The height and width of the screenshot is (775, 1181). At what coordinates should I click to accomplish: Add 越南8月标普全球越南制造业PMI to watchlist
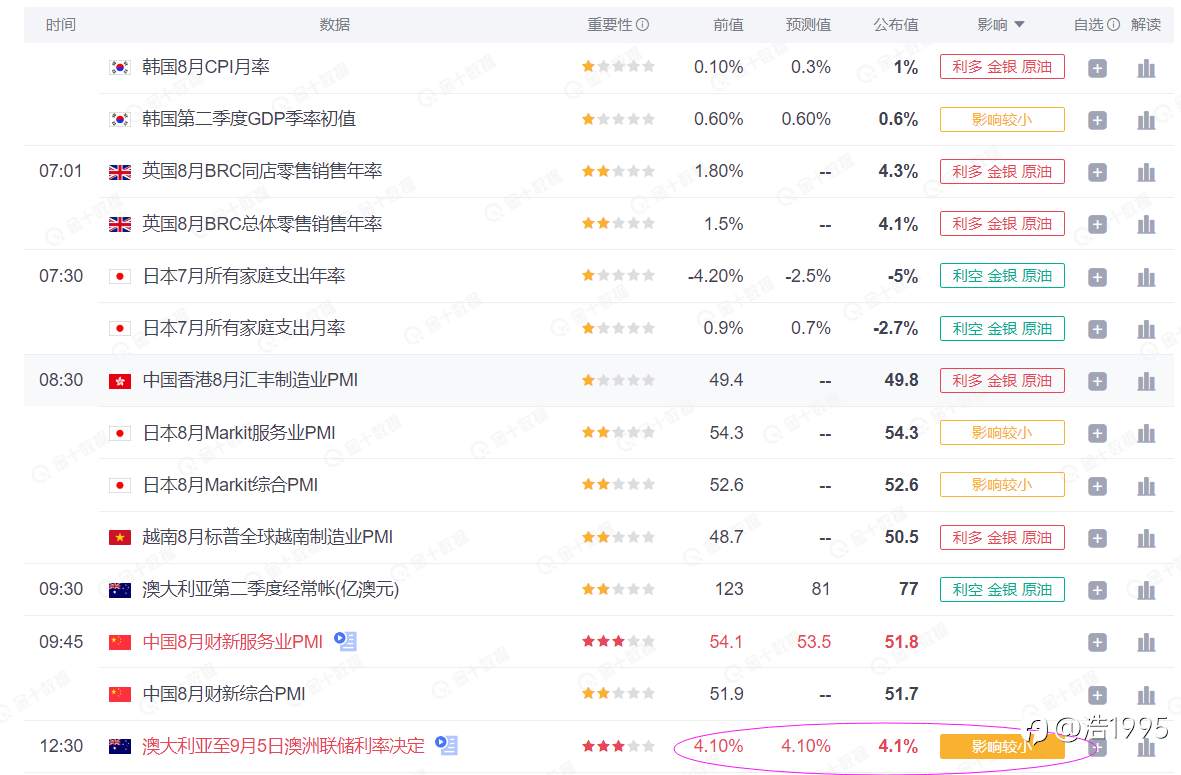coord(1097,538)
